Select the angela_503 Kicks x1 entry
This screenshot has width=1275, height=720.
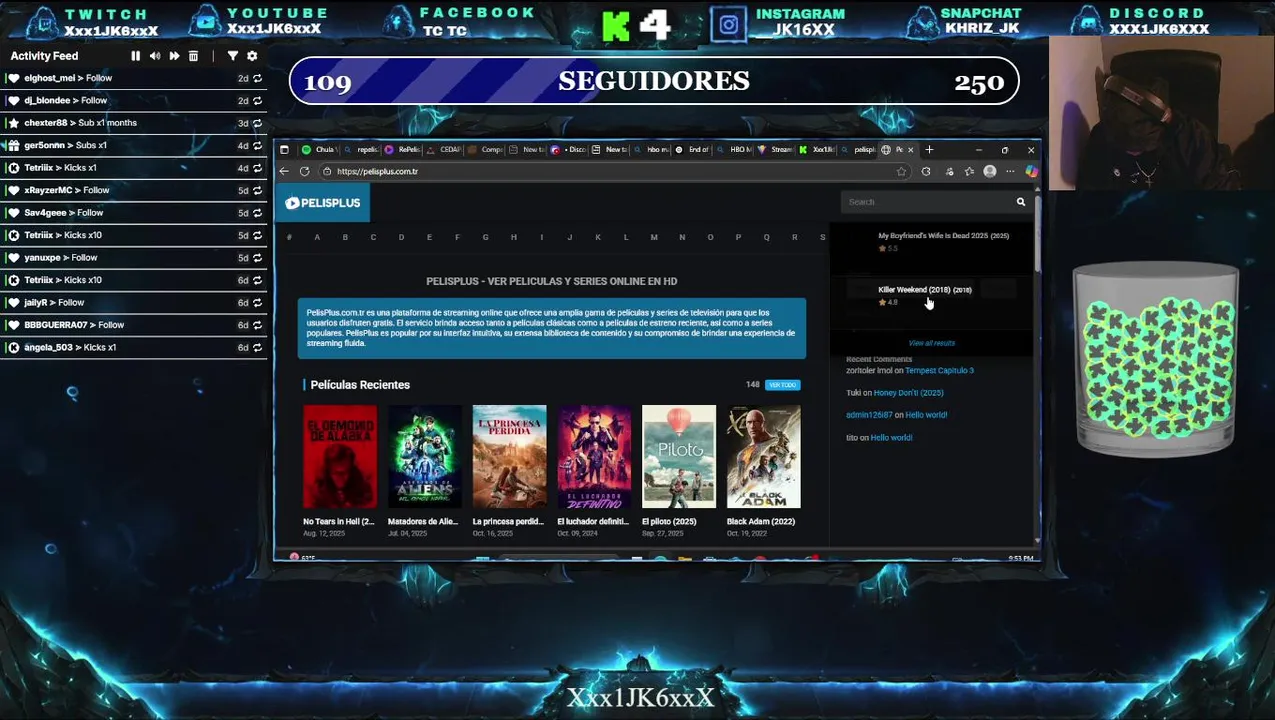pos(133,347)
